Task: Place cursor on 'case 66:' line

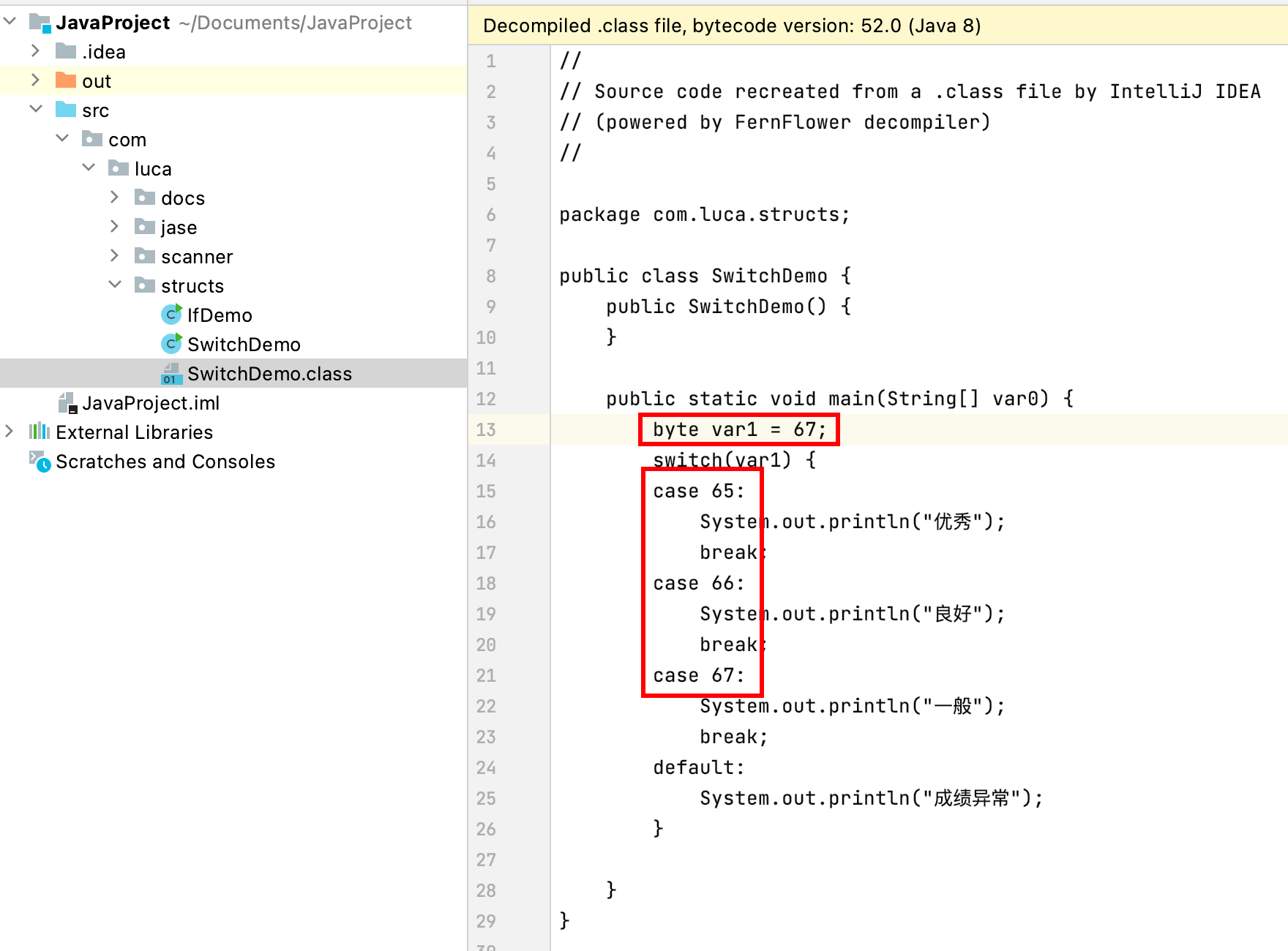Action: (699, 583)
